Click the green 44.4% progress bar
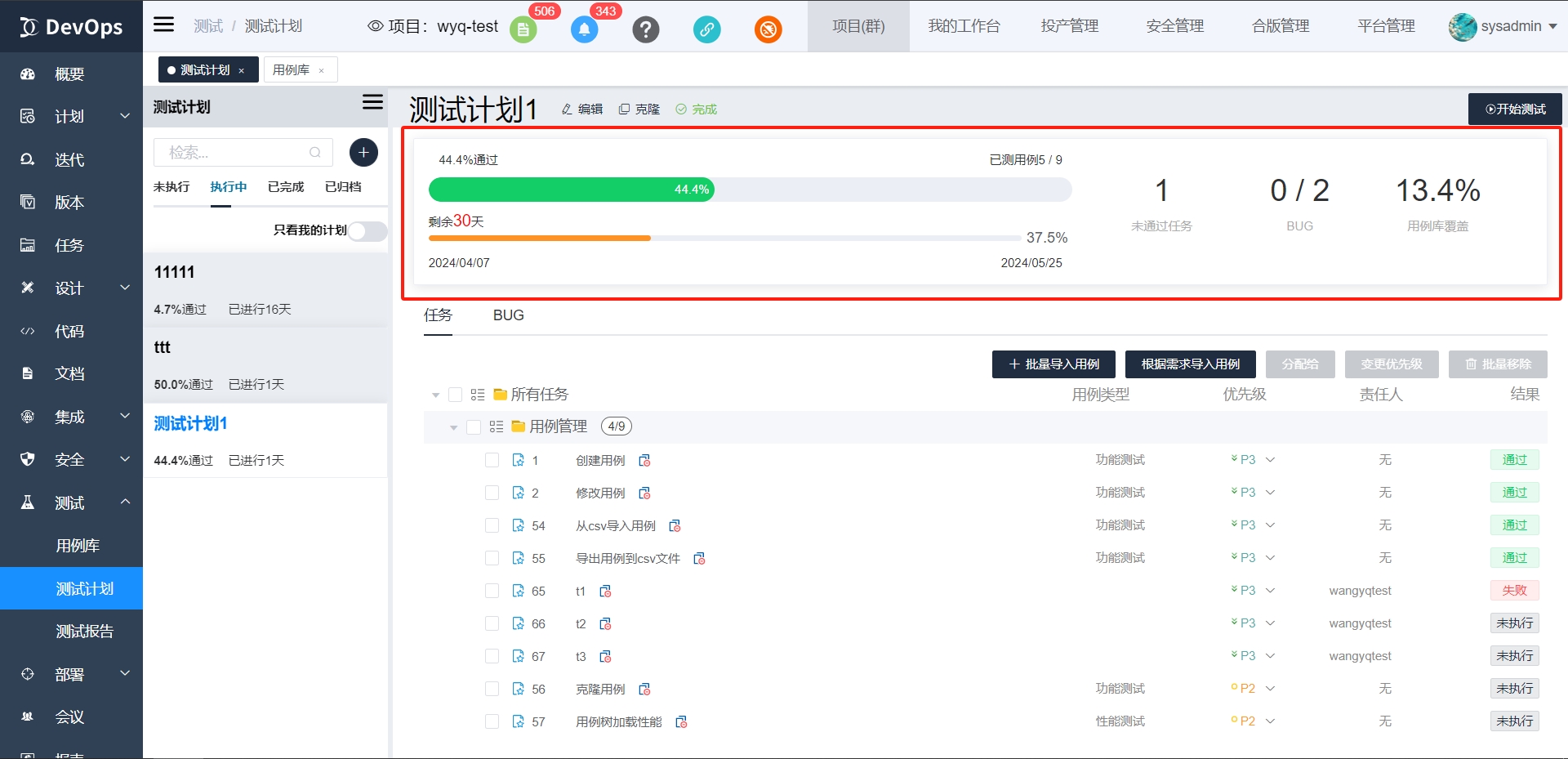 click(x=572, y=190)
